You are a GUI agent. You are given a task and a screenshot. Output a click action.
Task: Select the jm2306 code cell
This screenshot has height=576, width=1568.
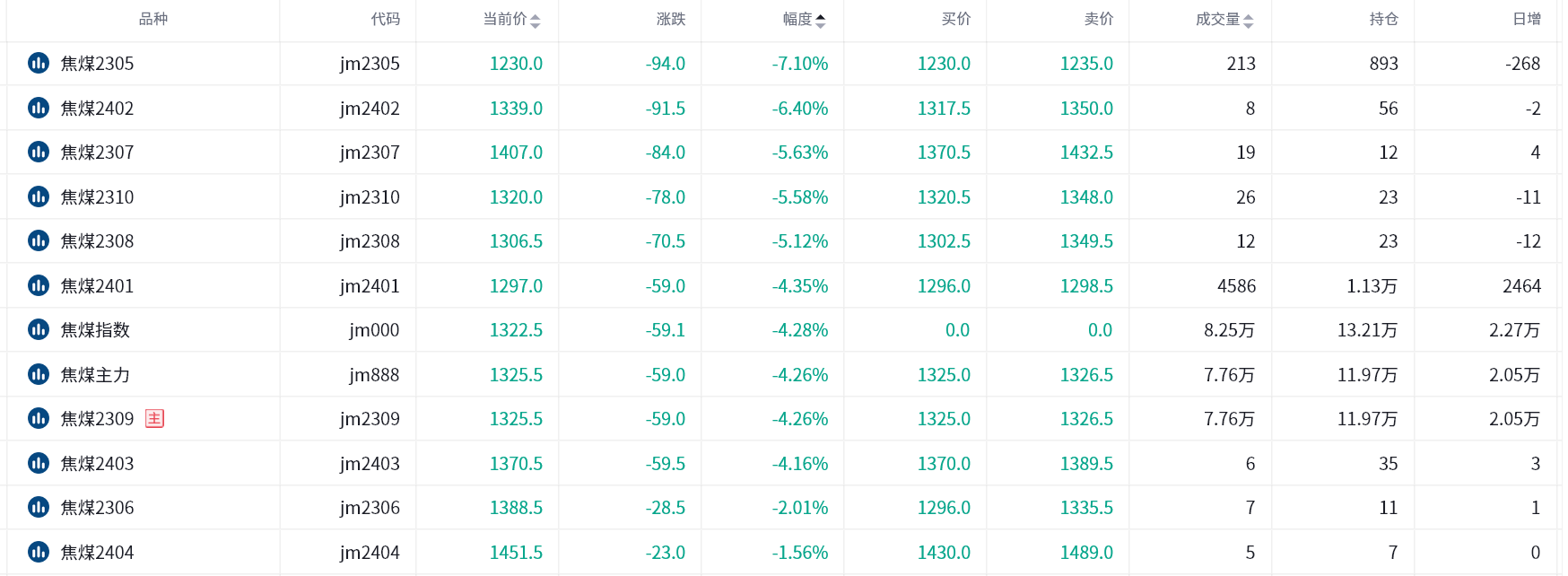(370, 508)
